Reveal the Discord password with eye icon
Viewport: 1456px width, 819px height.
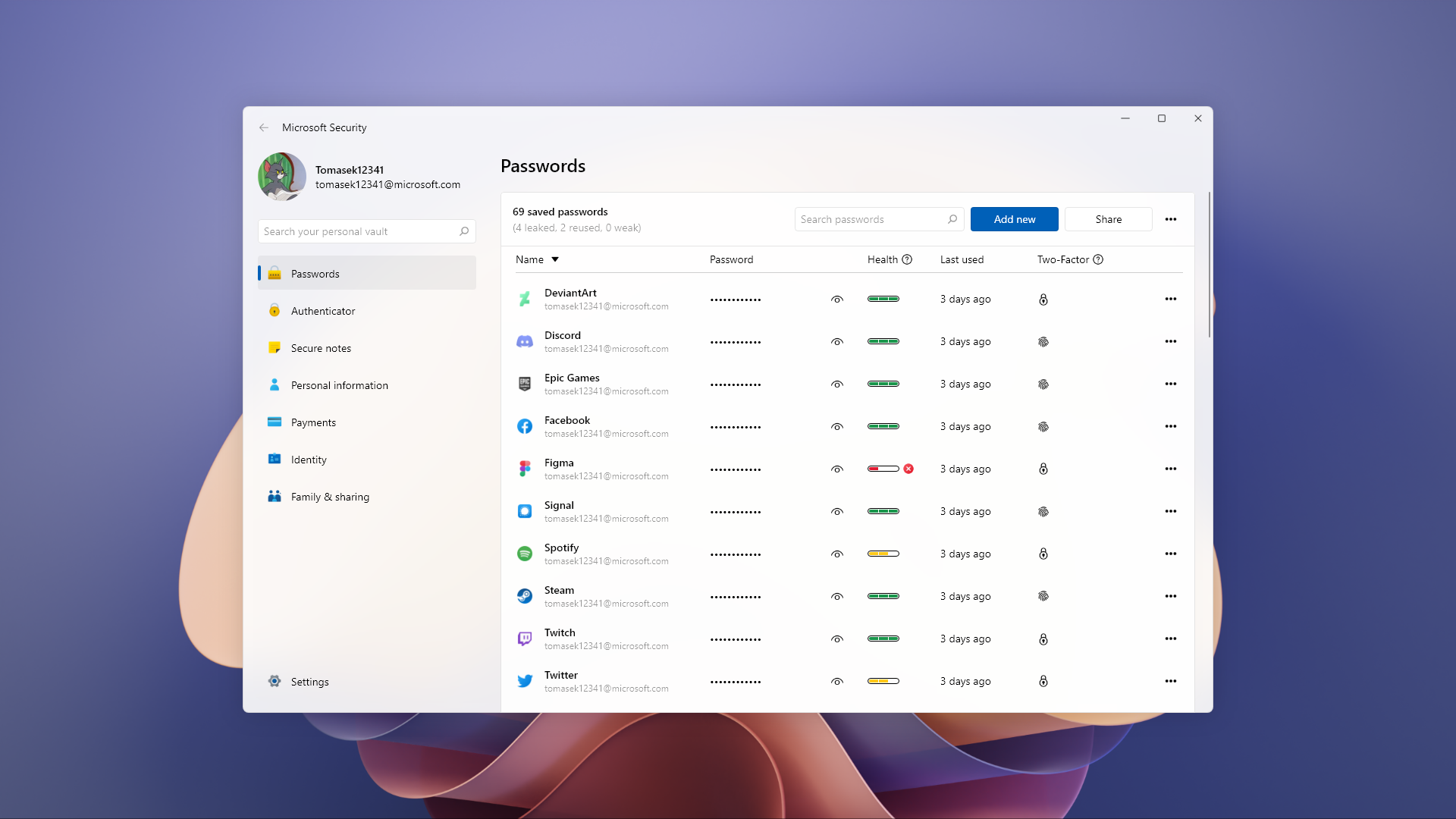(x=837, y=342)
